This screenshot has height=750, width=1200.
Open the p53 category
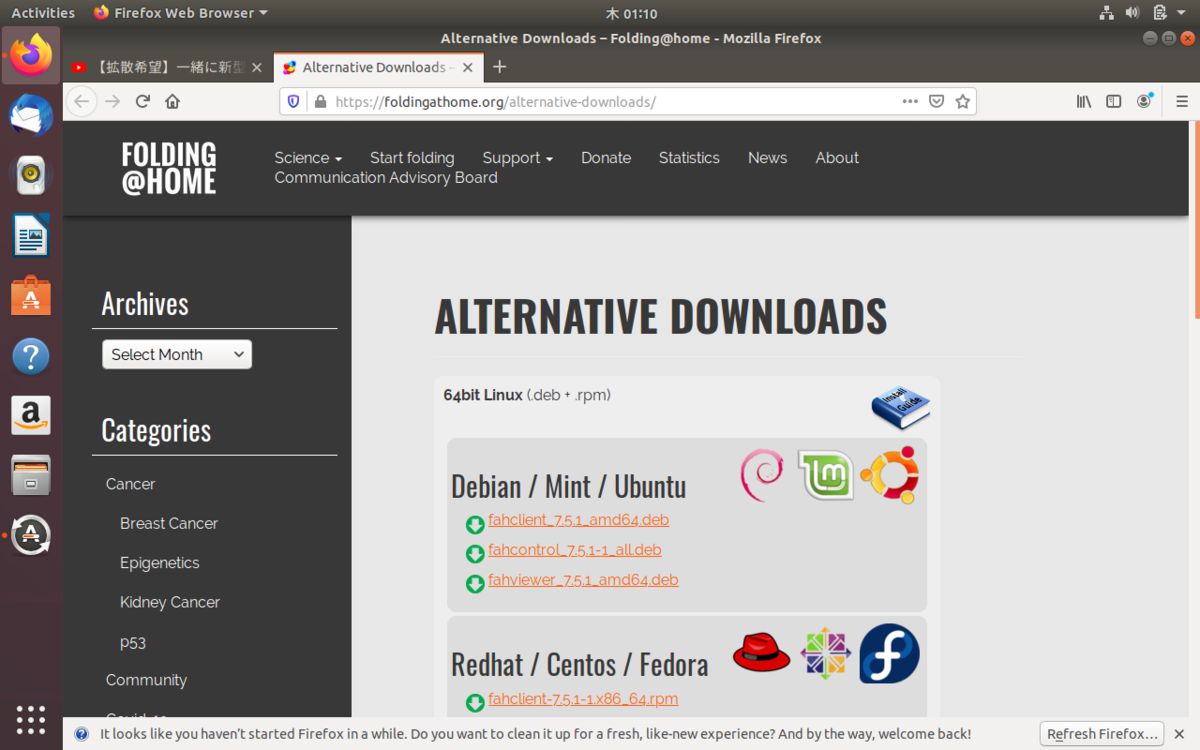coord(133,643)
